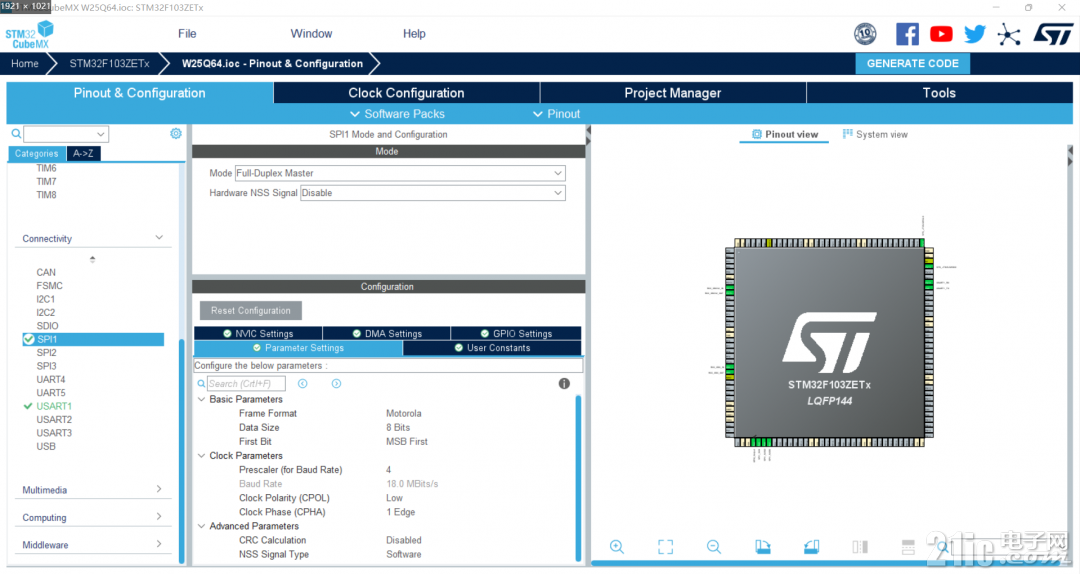1080x574 pixels.
Task: Click the Prescaler value 4
Action: coord(388,470)
